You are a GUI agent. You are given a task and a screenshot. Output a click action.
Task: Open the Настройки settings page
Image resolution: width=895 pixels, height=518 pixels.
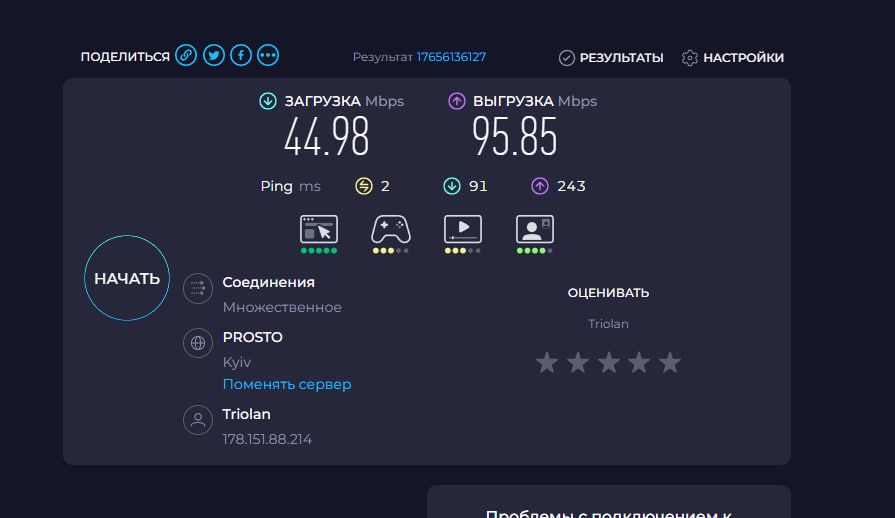coord(732,58)
